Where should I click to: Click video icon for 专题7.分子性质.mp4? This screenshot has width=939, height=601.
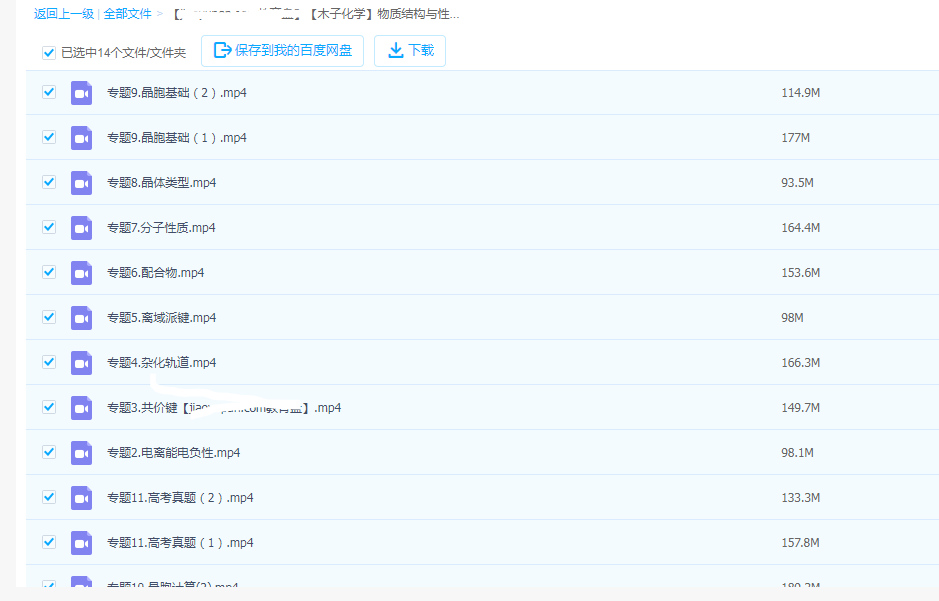click(81, 228)
